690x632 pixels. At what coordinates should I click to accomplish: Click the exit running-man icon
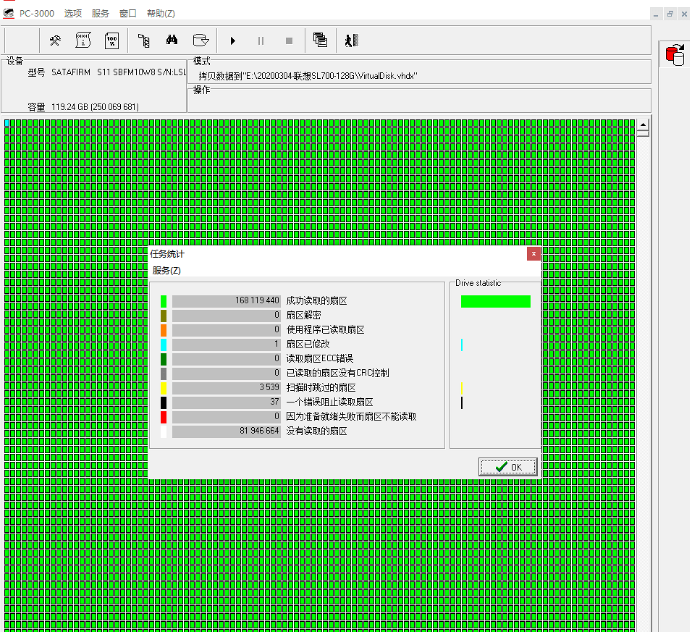352,40
